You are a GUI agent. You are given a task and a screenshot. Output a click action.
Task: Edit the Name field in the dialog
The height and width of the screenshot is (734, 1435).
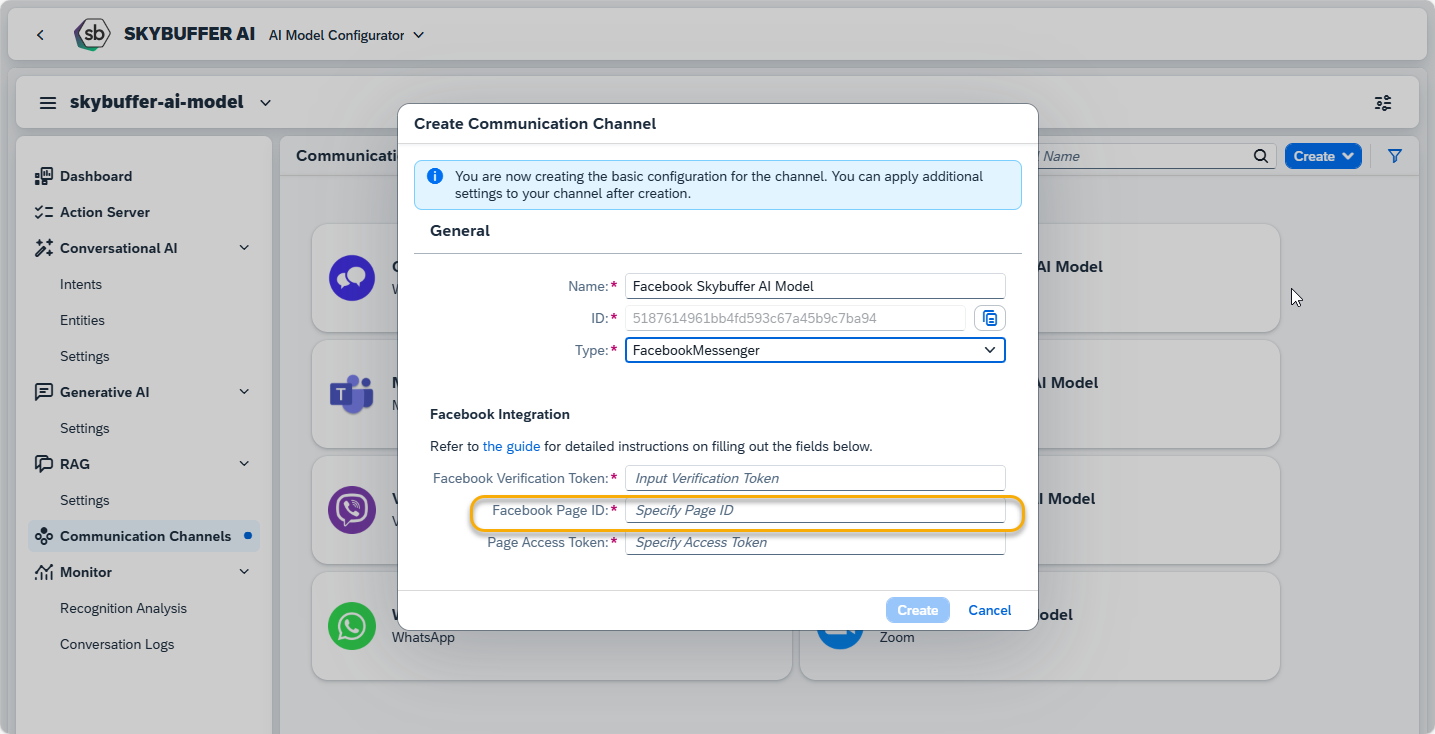coord(815,286)
